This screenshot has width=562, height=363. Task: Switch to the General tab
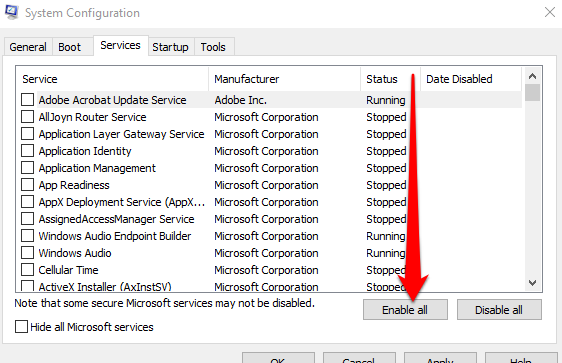click(x=28, y=47)
